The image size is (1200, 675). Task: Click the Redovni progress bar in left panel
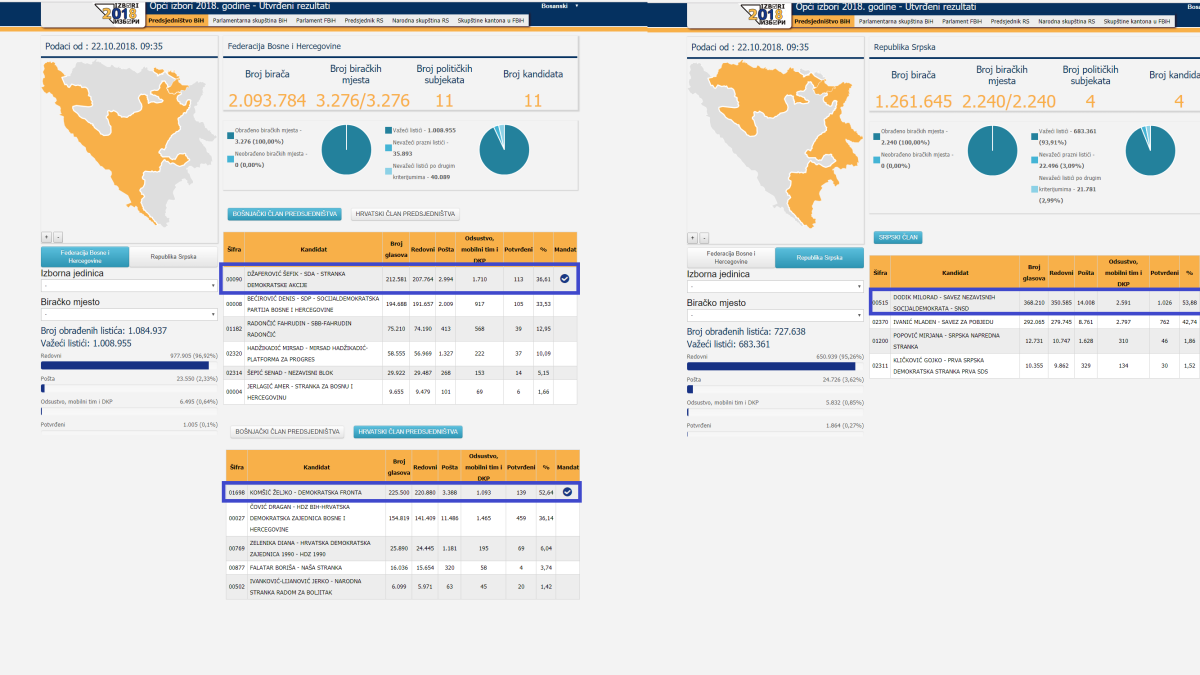tap(129, 364)
